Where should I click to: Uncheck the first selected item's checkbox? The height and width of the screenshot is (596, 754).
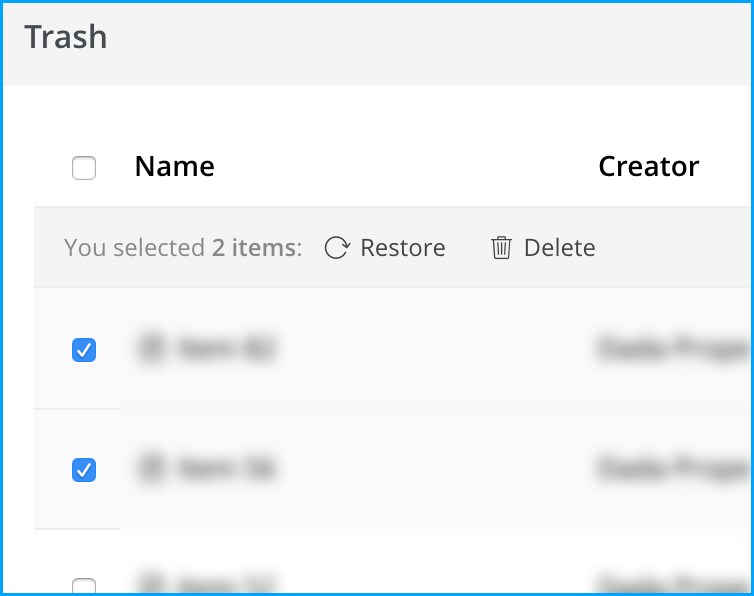84,350
